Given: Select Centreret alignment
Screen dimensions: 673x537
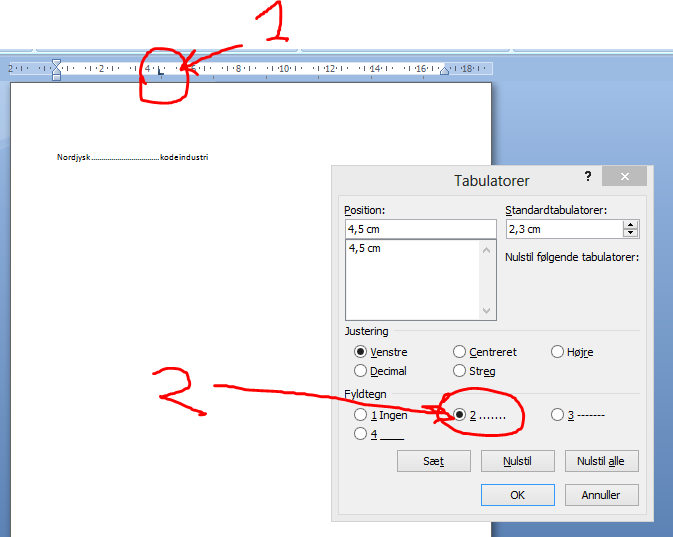Looking at the screenshot, I should (460, 352).
